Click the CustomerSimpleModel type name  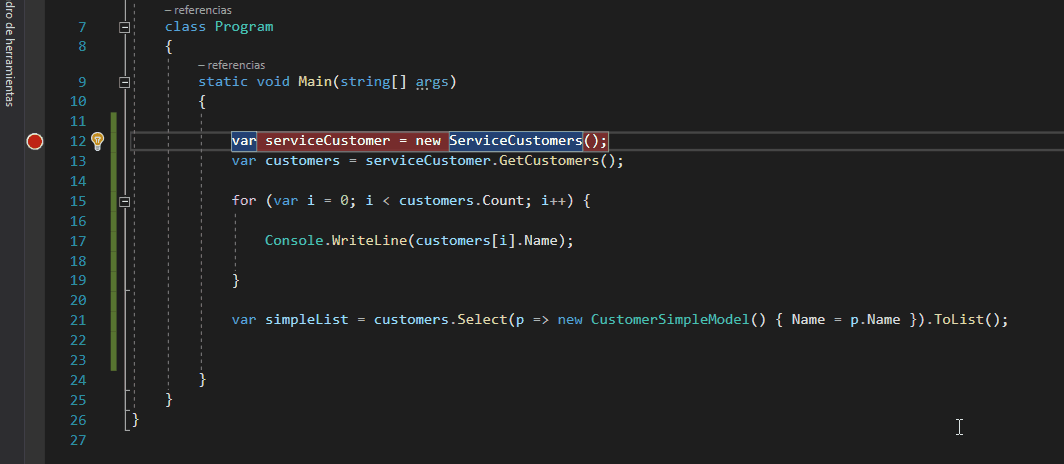click(669, 320)
